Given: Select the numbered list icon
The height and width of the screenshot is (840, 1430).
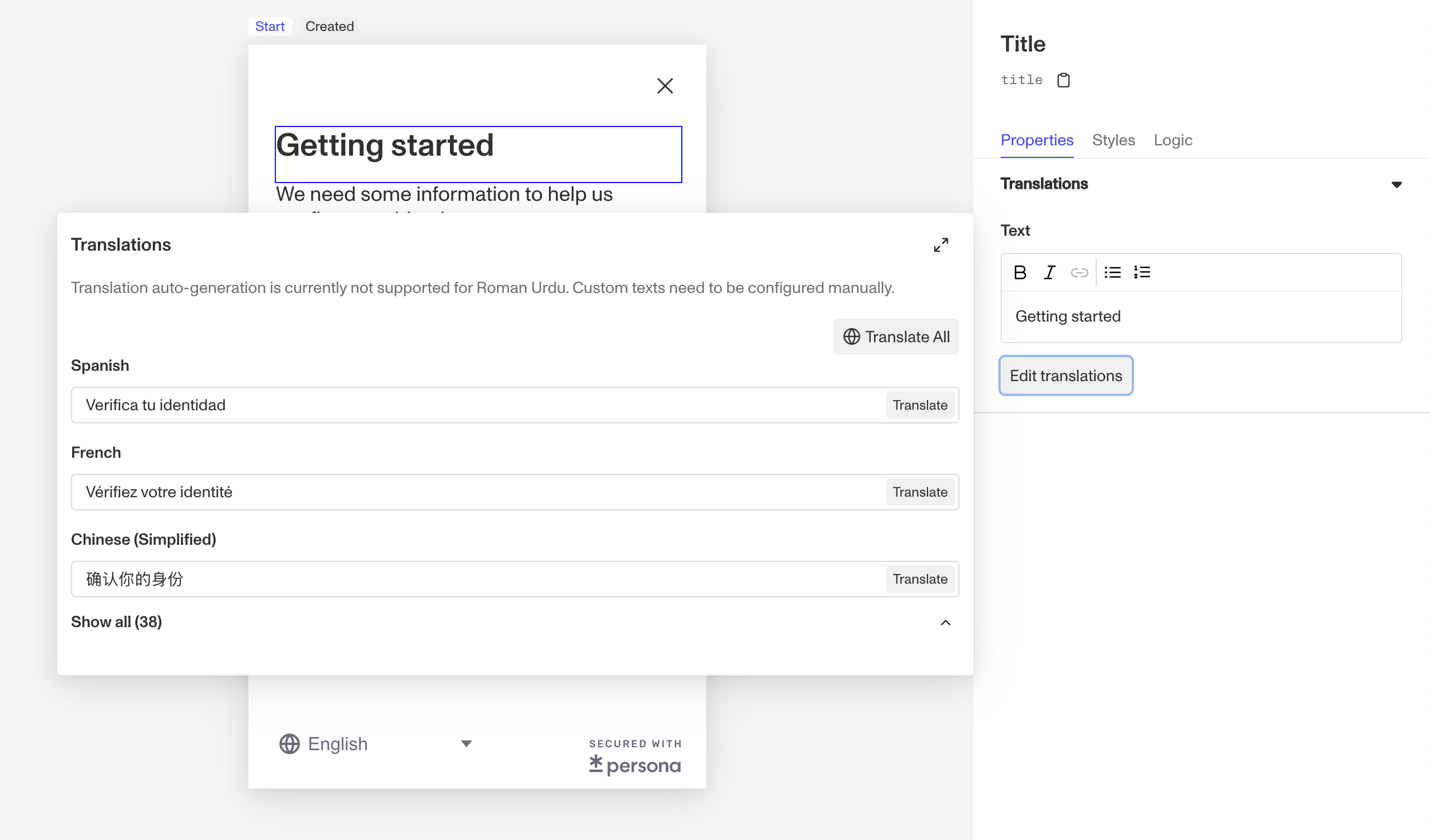Looking at the screenshot, I should [x=1141, y=272].
